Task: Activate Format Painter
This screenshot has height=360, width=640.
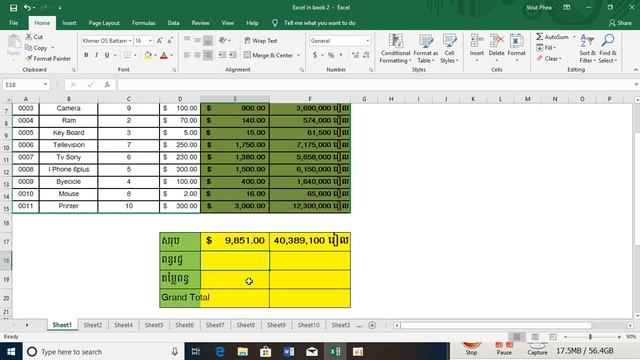Action: pyautogui.click(x=48, y=59)
